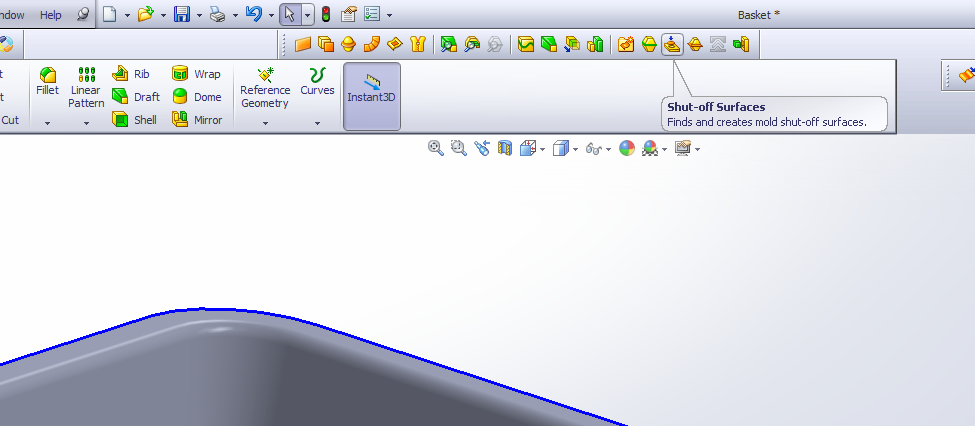Viewport: 975px width, 426px height.
Task: Undo the last action with the blue arrow icon
Action: click(254, 14)
